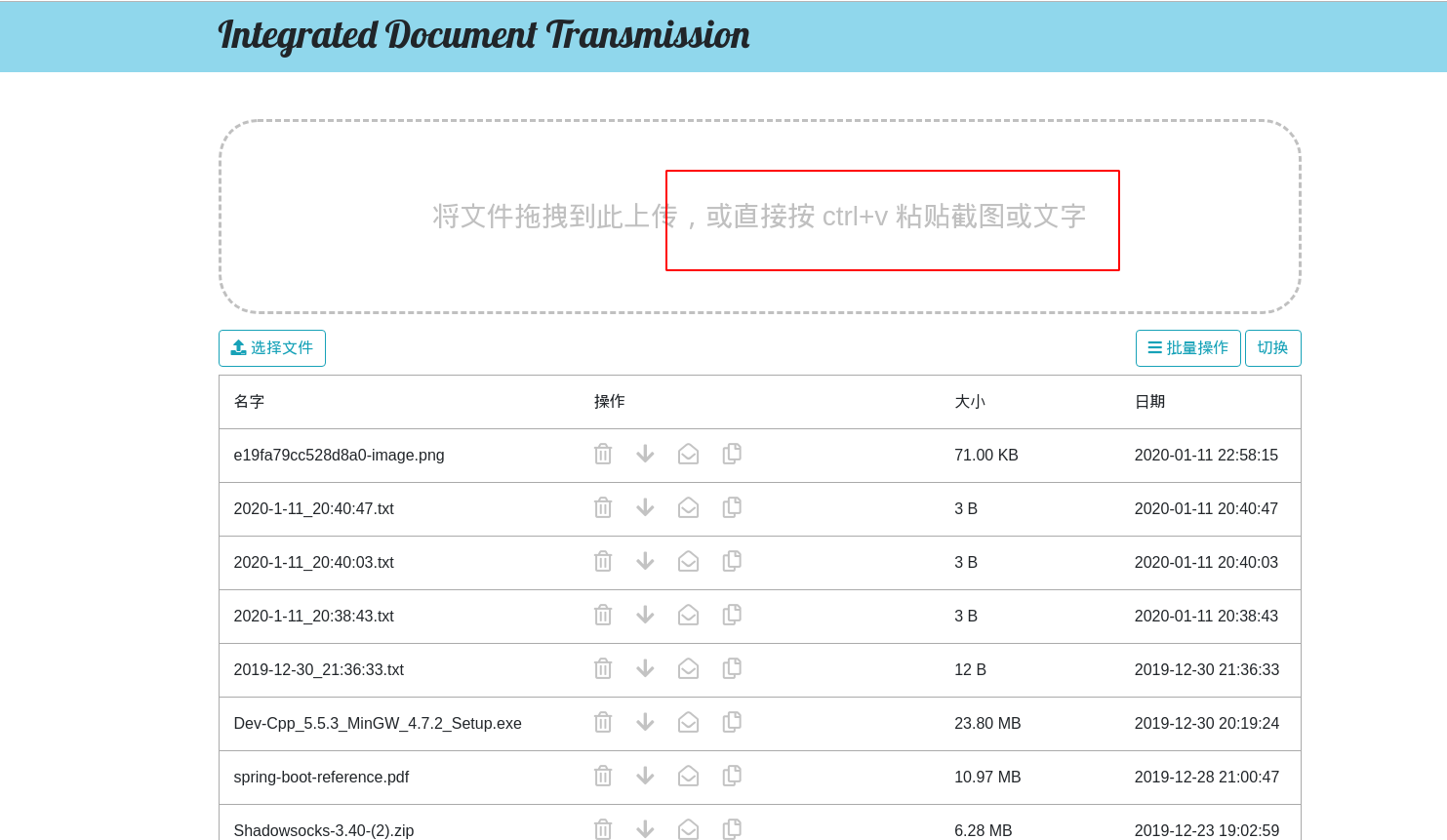Viewport: 1447px width, 840px height.
Task: Click copy icon for spring-boot-reference.pdf
Action: pos(732,777)
